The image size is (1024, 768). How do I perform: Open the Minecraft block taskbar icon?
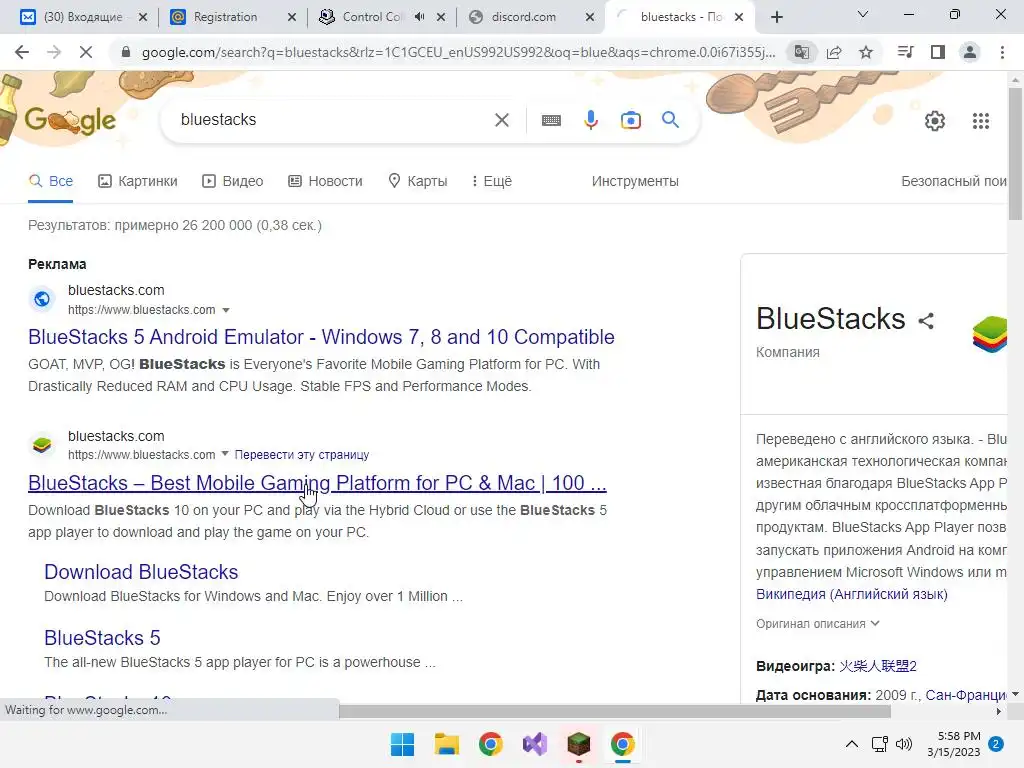[x=579, y=744]
